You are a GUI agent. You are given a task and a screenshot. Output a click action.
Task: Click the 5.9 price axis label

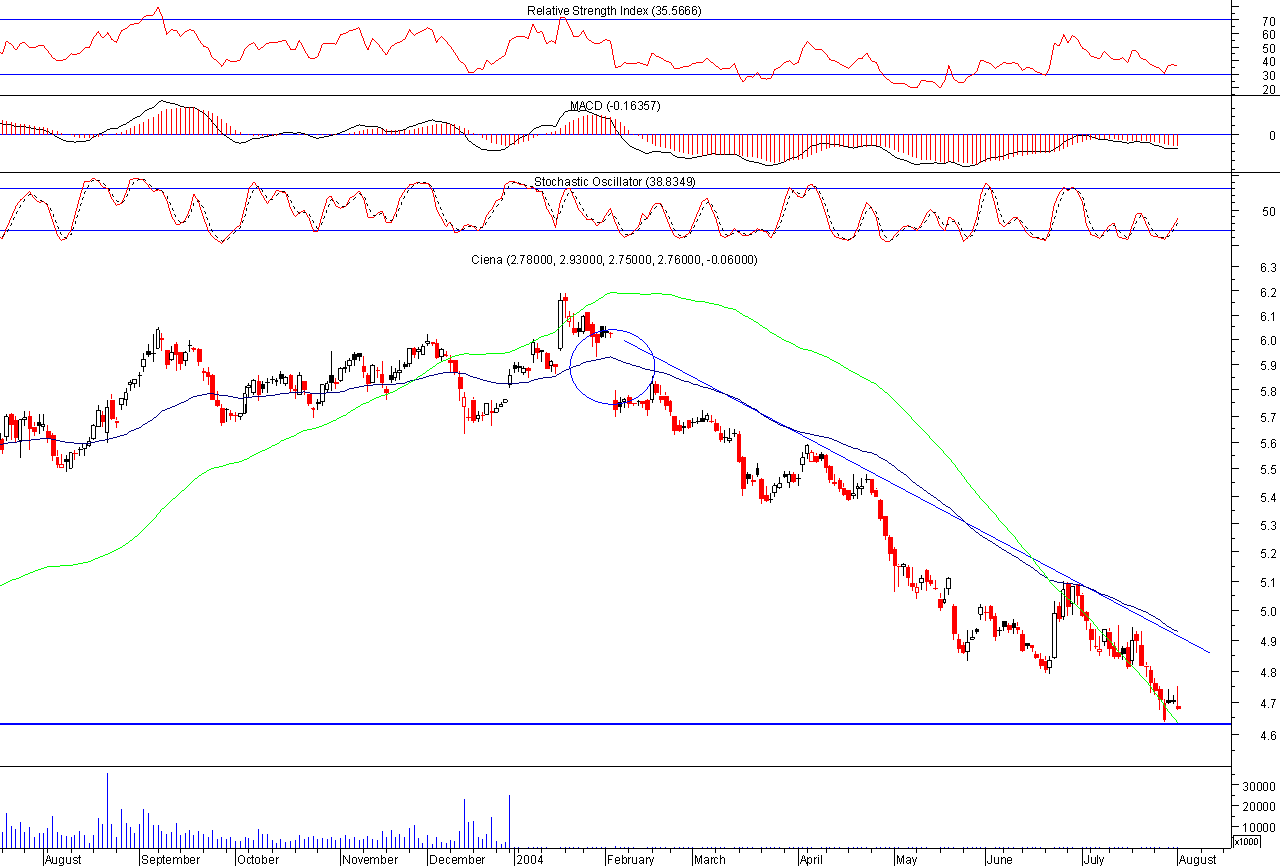click(1269, 366)
